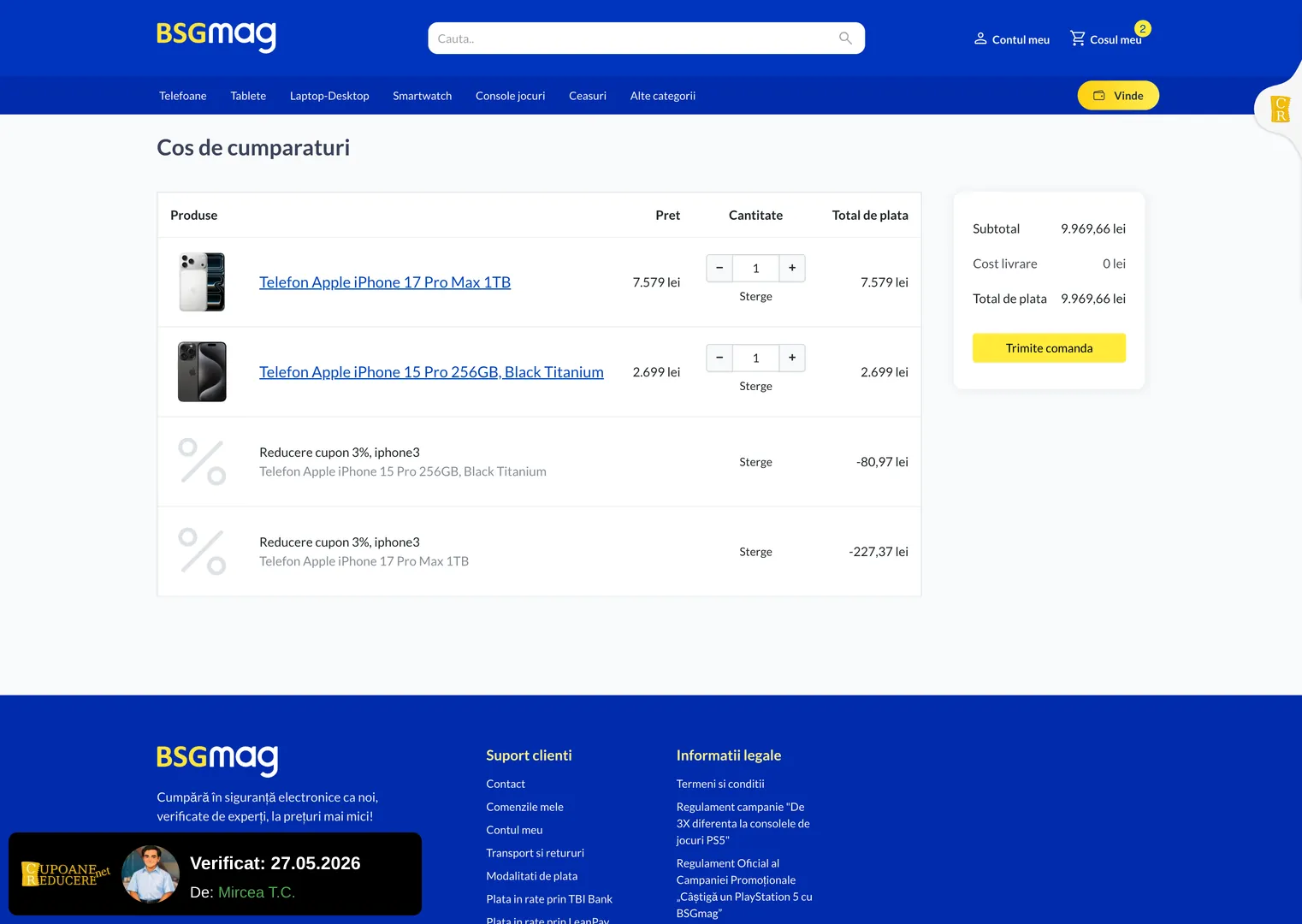This screenshot has height=924, width=1302.
Task: Increase quantity of iPhone 17 Pro Max
Action: point(792,268)
